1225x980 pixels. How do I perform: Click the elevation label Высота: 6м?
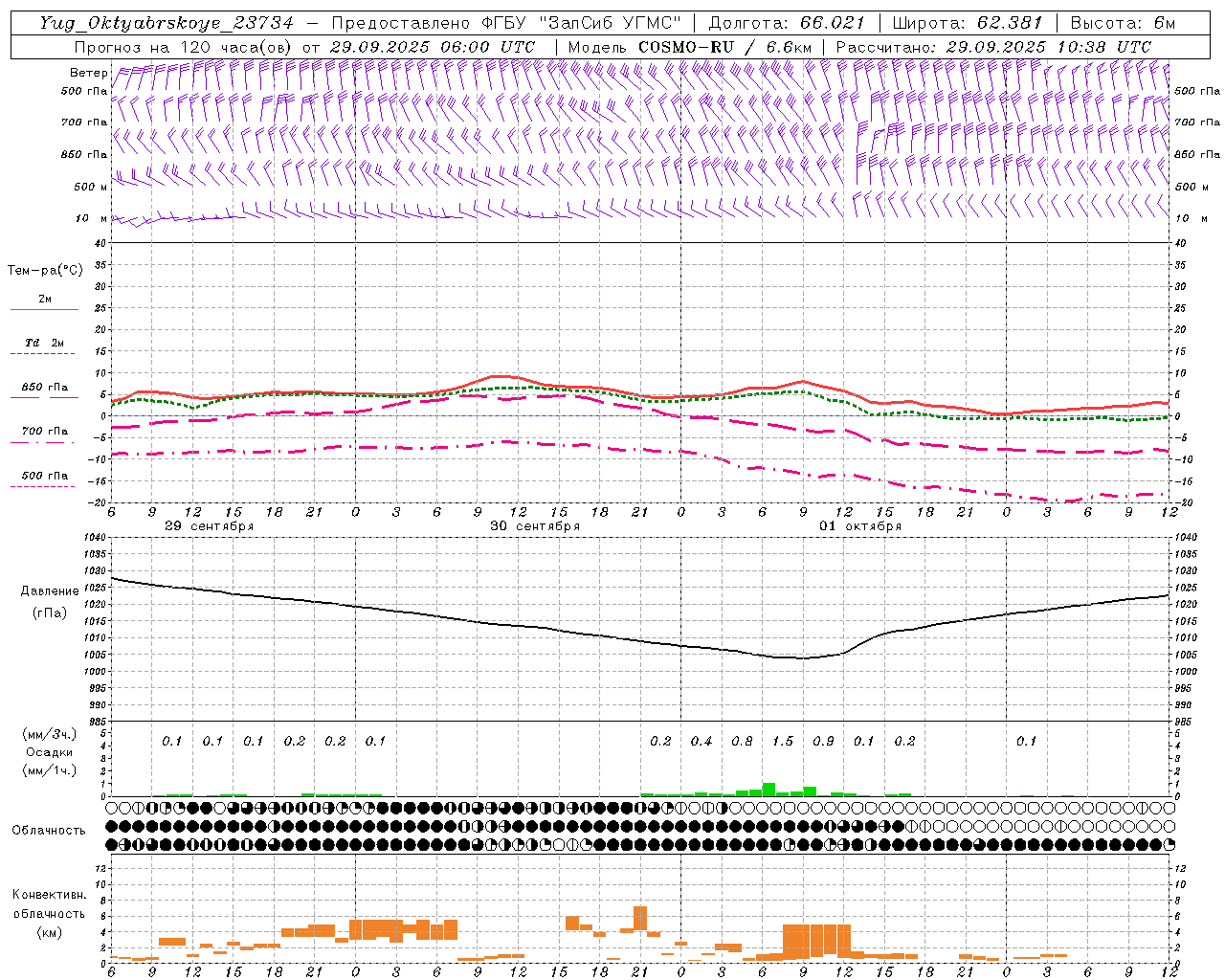(x=1123, y=23)
